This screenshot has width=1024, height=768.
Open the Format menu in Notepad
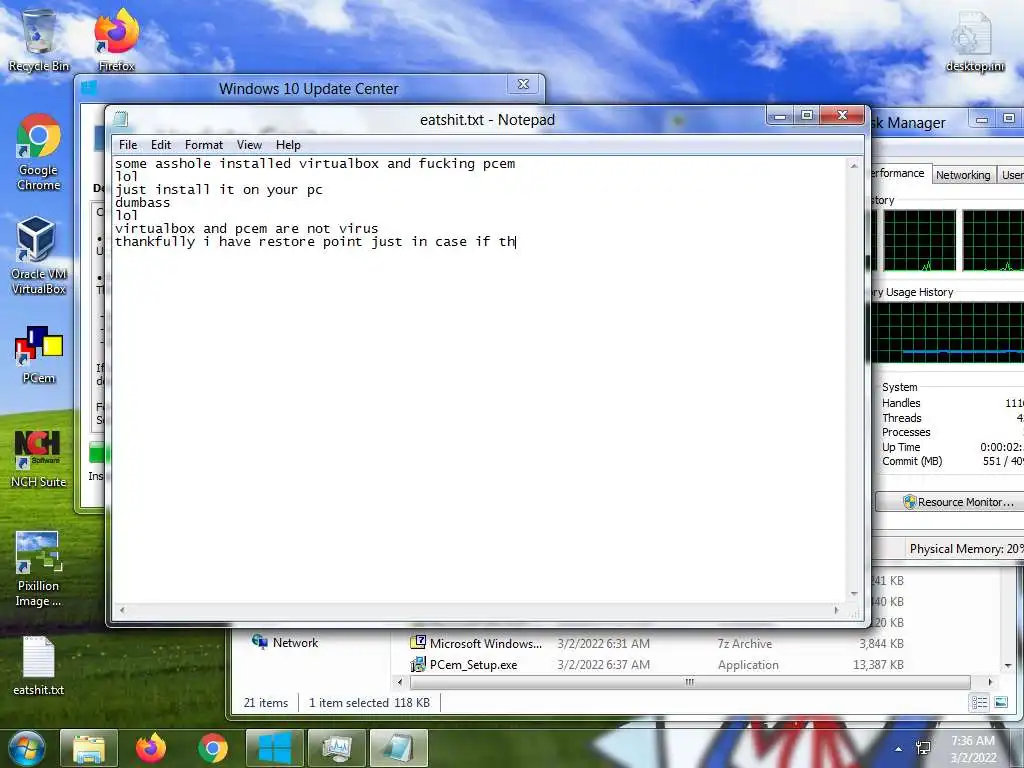(204, 145)
